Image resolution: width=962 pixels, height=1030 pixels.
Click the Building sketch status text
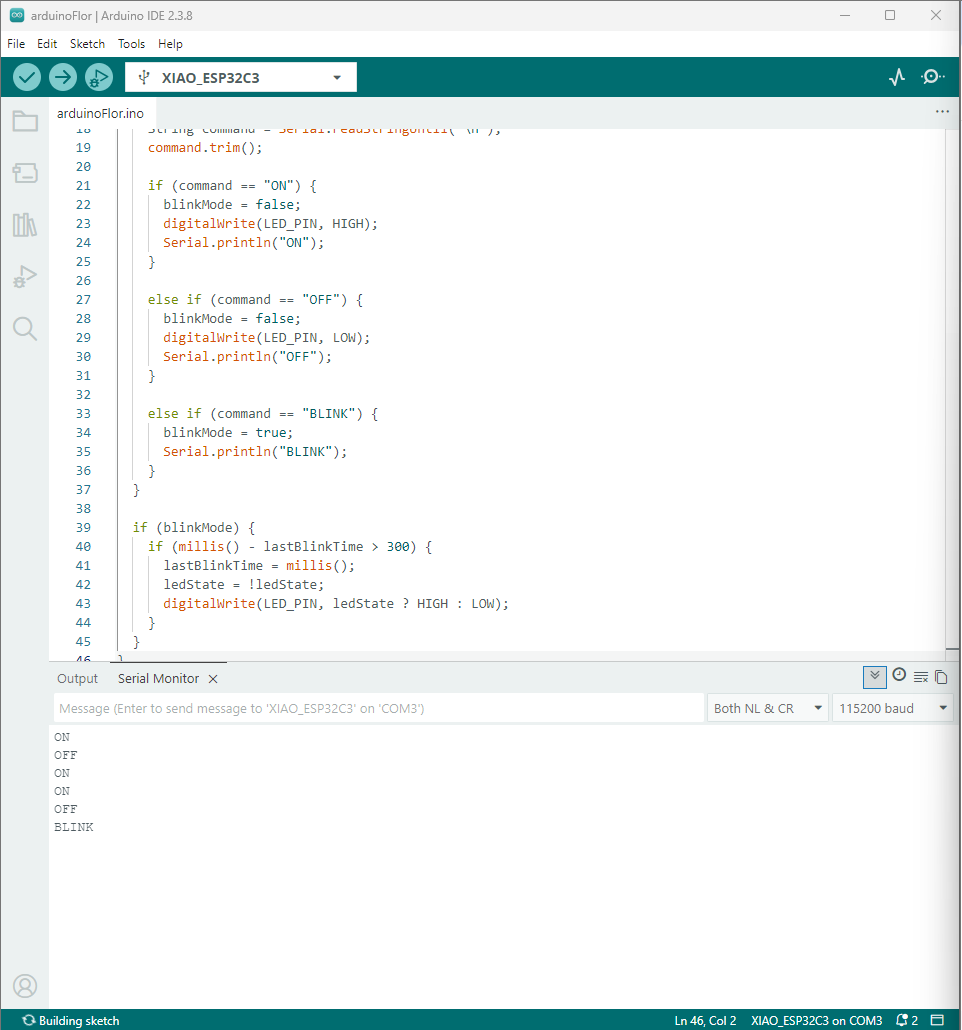click(79, 1021)
